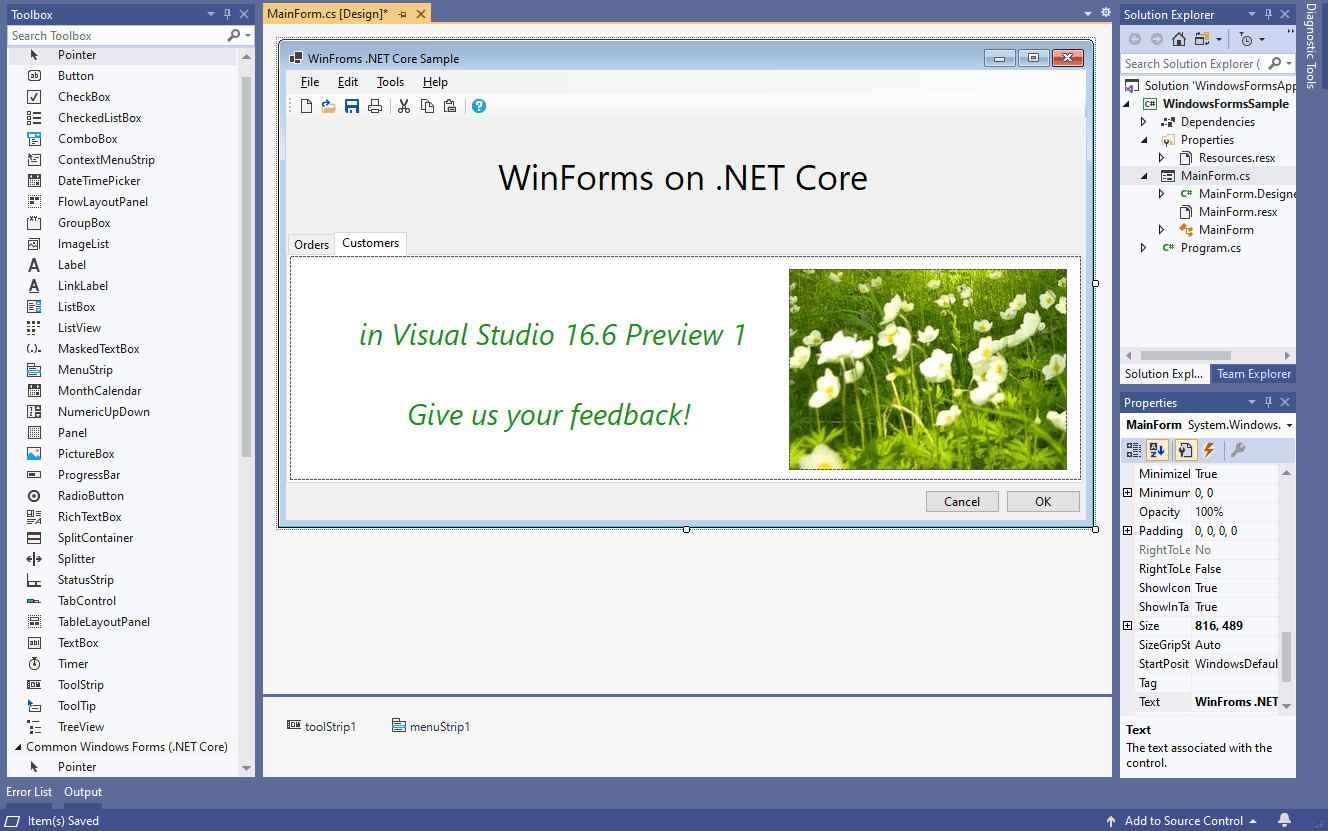The width and height of the screenshot is (1328, 831).
Task: Open the MainForm object dropdown in Properties
Action: tap(1289, 425)
